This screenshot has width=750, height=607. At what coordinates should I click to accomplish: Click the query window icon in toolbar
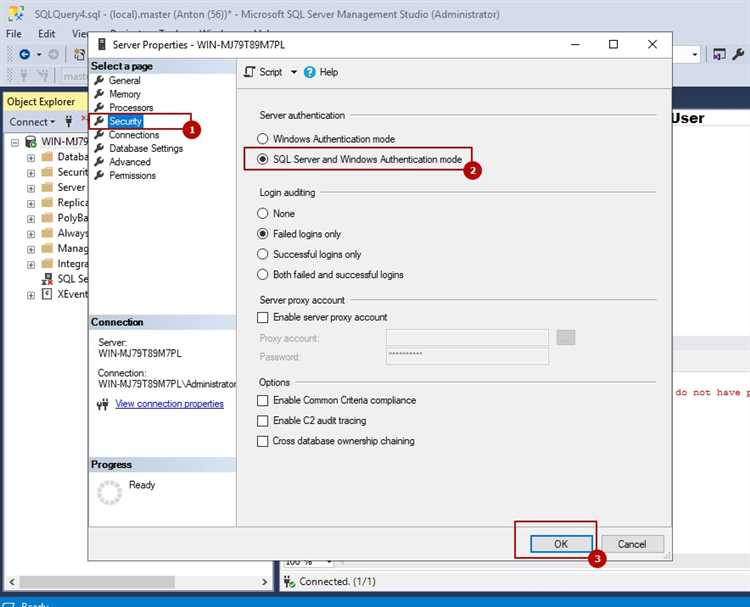(718, 55)
